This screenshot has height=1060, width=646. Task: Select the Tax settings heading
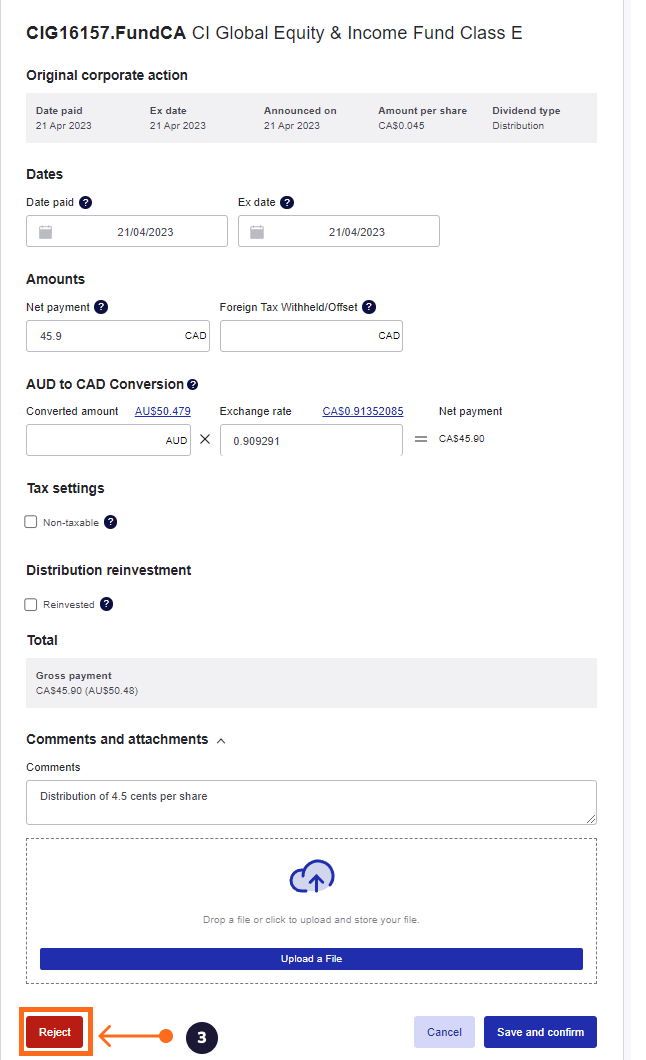(66, 488)
